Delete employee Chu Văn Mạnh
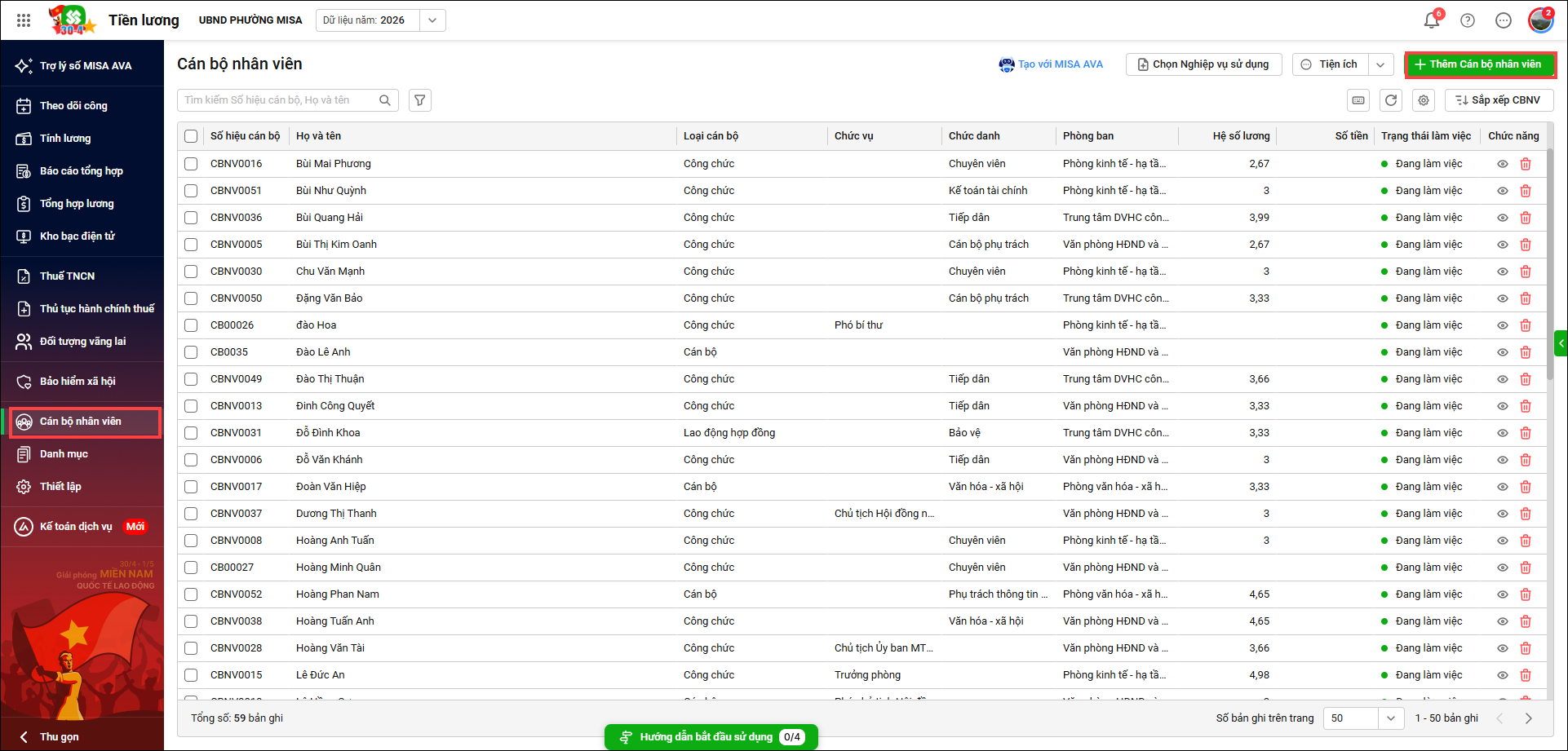Image resolution: width=1568 pixels, height=751 pixels. tap(1526, 272)
